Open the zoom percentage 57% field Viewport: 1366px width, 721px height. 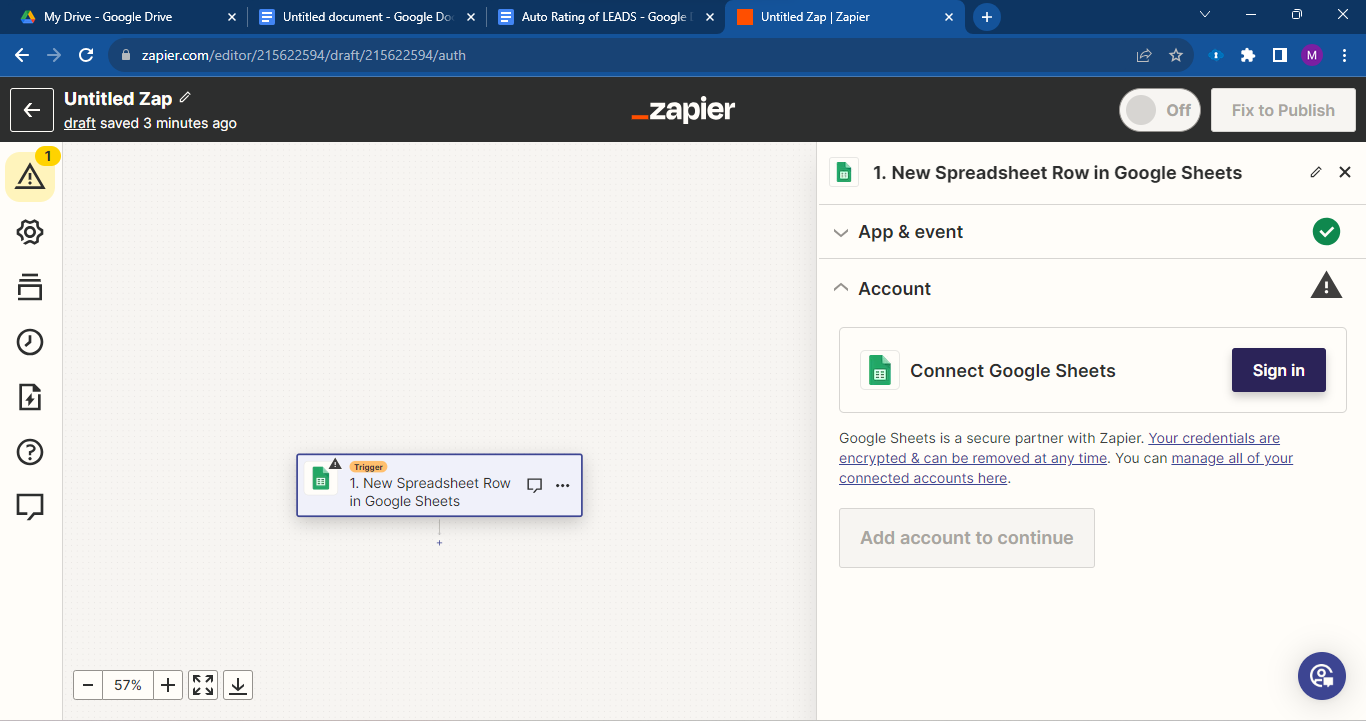click(x=128, y=685)
